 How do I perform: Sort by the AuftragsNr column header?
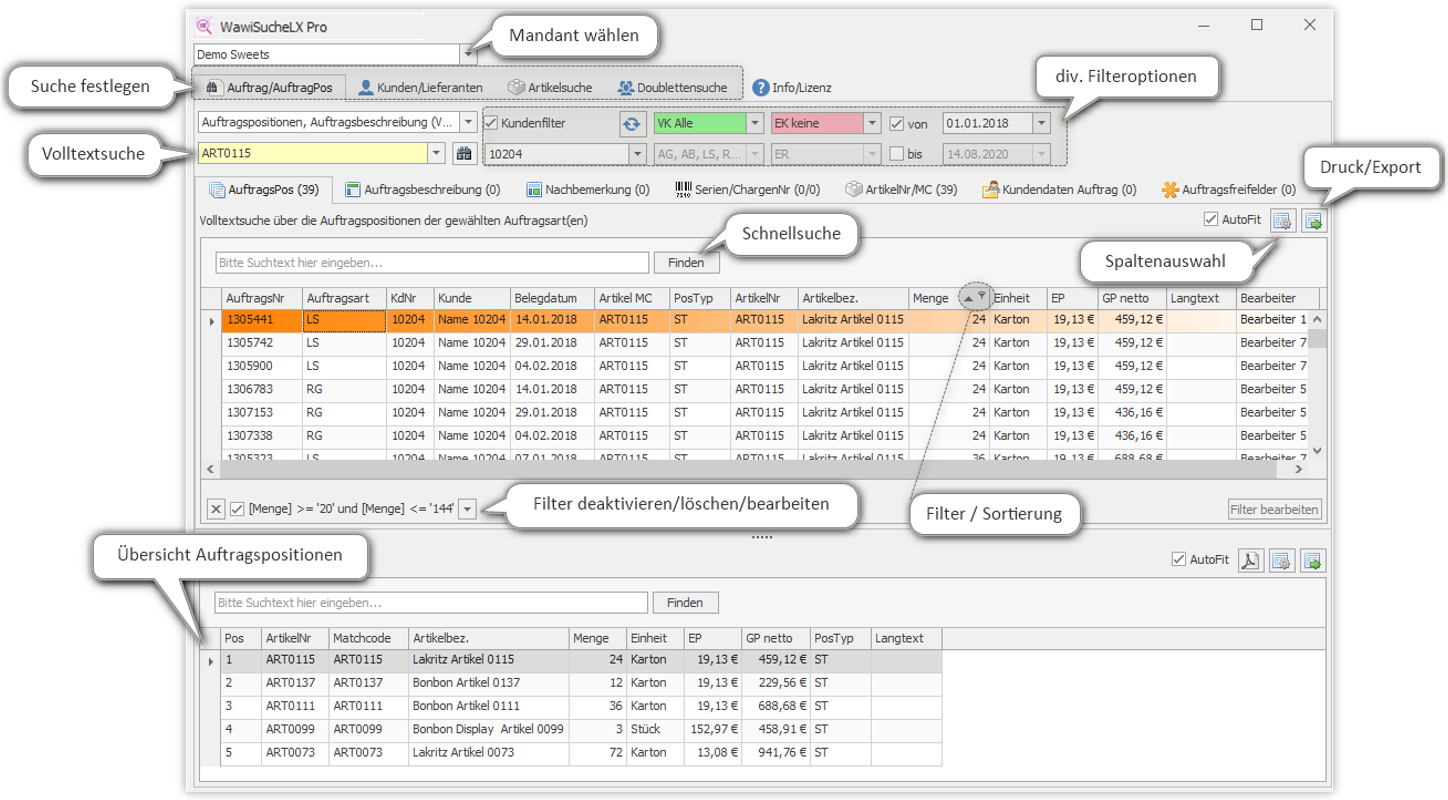coord(261,298)
